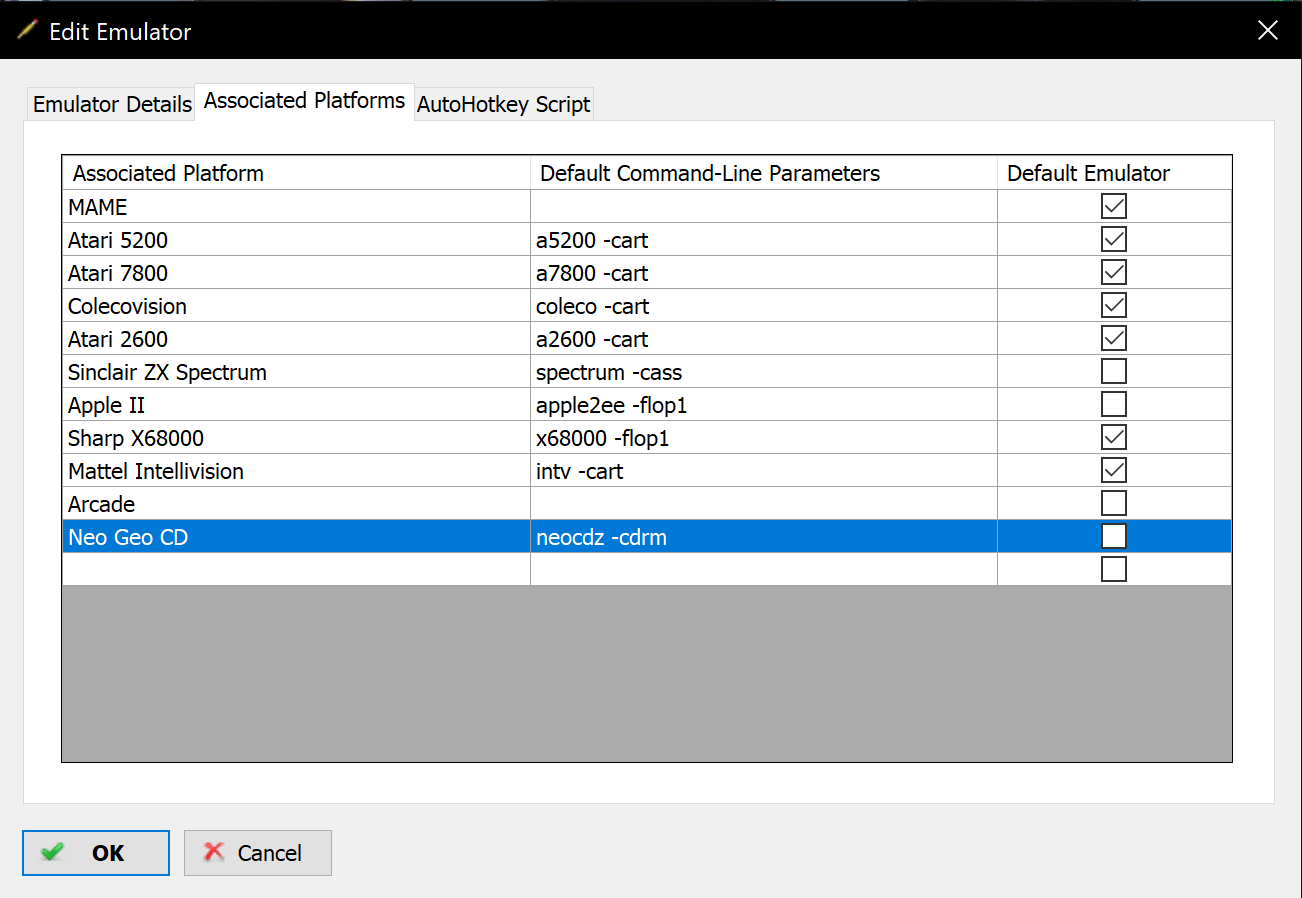
Task: Check Default Emulator for Neo Geo CD
Action: [1113, 536]
